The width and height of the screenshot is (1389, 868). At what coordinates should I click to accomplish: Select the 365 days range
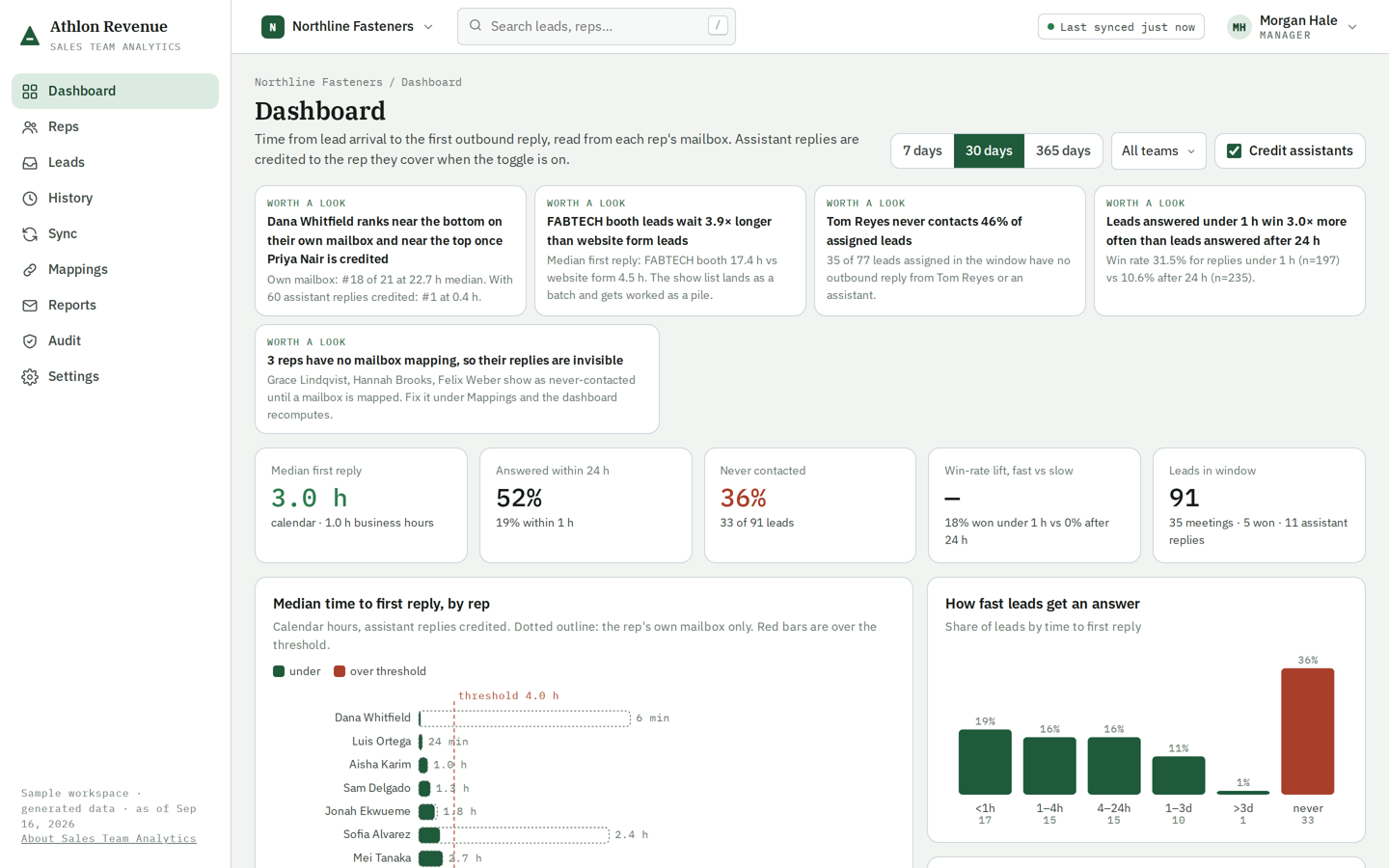point(1063,150)
